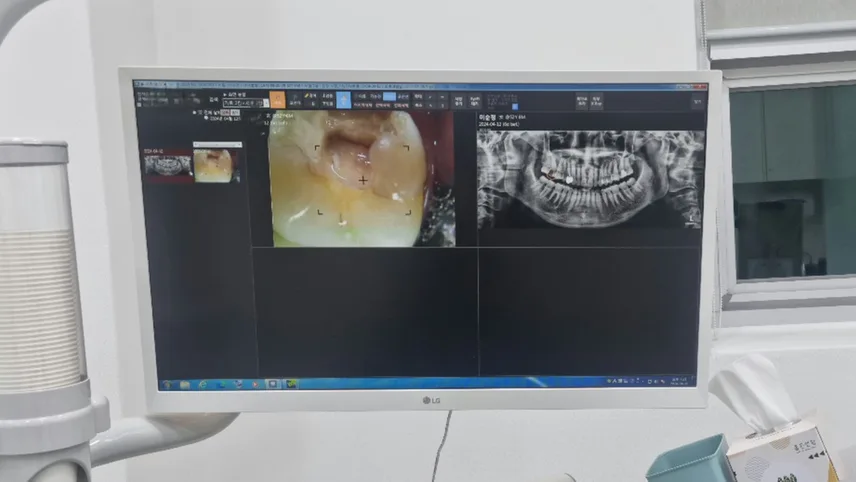
Task: Click the 2024-04-12 label above panoramic X-ray
Action: click(498, 124)
